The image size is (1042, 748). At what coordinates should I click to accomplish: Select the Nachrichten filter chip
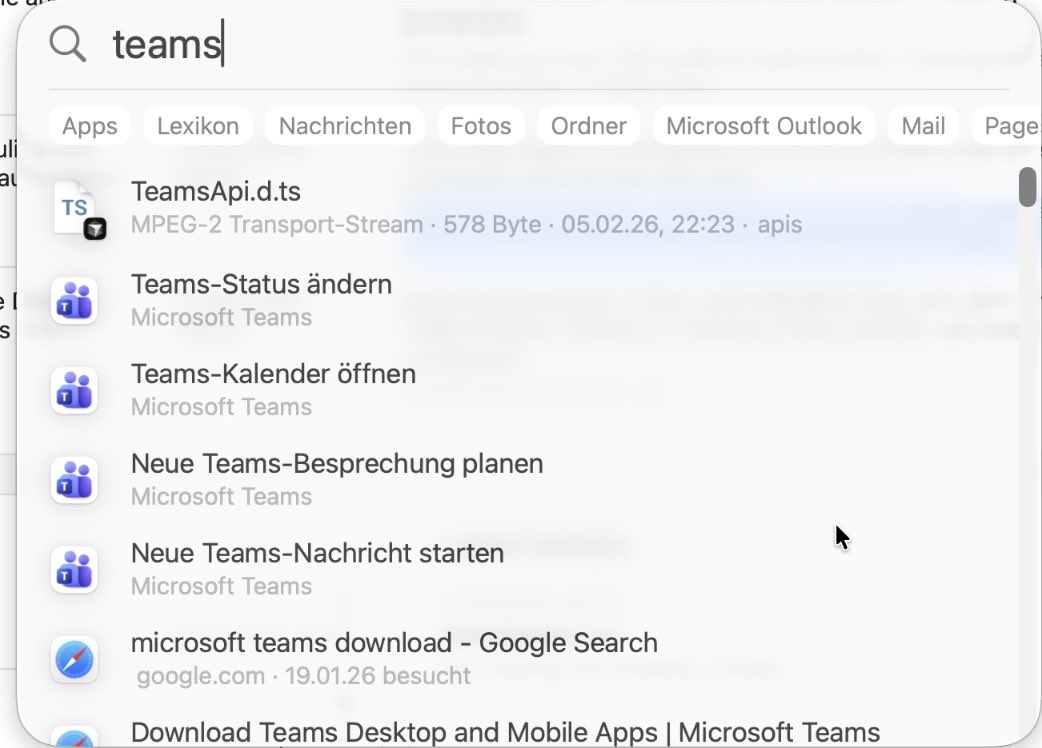coord(345,126)
